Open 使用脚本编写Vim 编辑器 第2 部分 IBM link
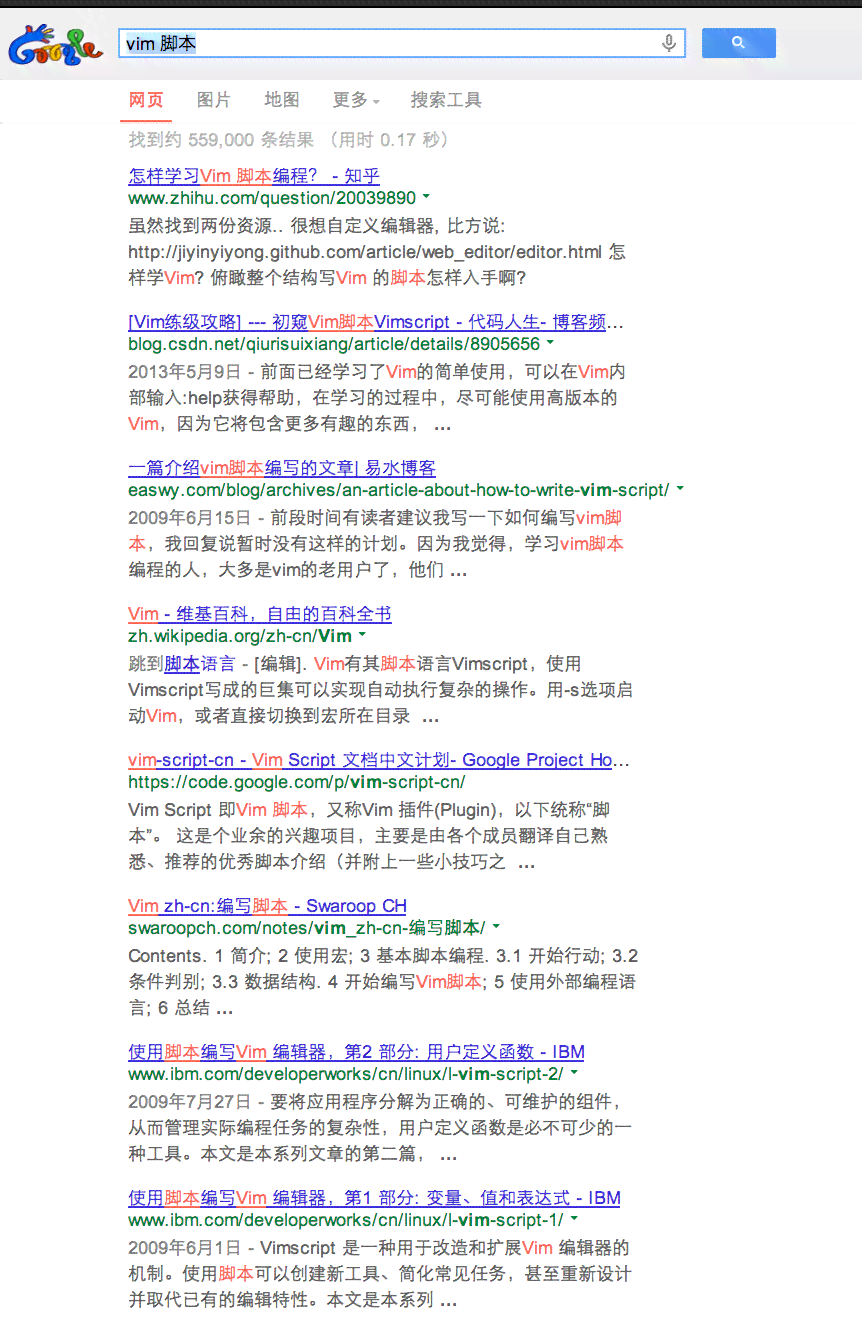 (356, 1052)
